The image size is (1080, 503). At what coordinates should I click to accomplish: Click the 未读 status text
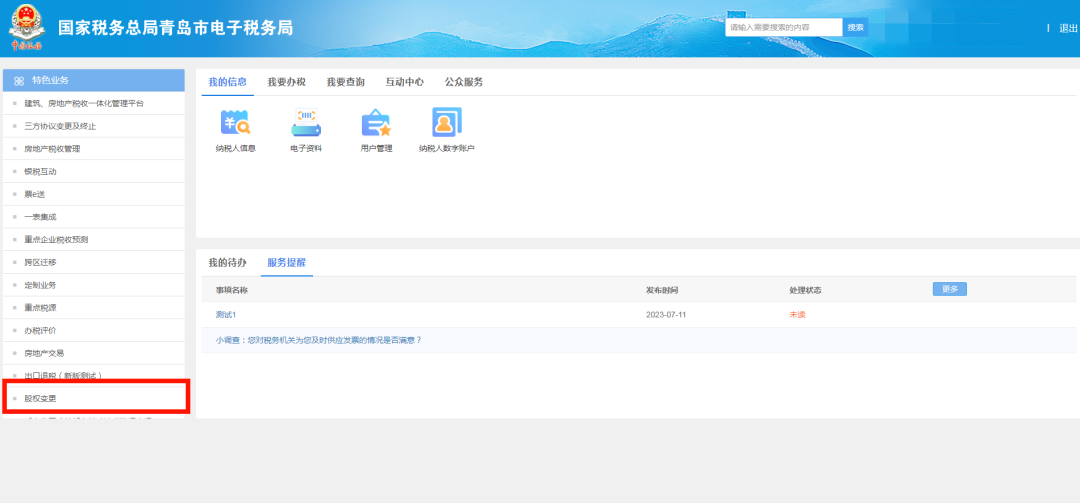[x=797, y=315]
